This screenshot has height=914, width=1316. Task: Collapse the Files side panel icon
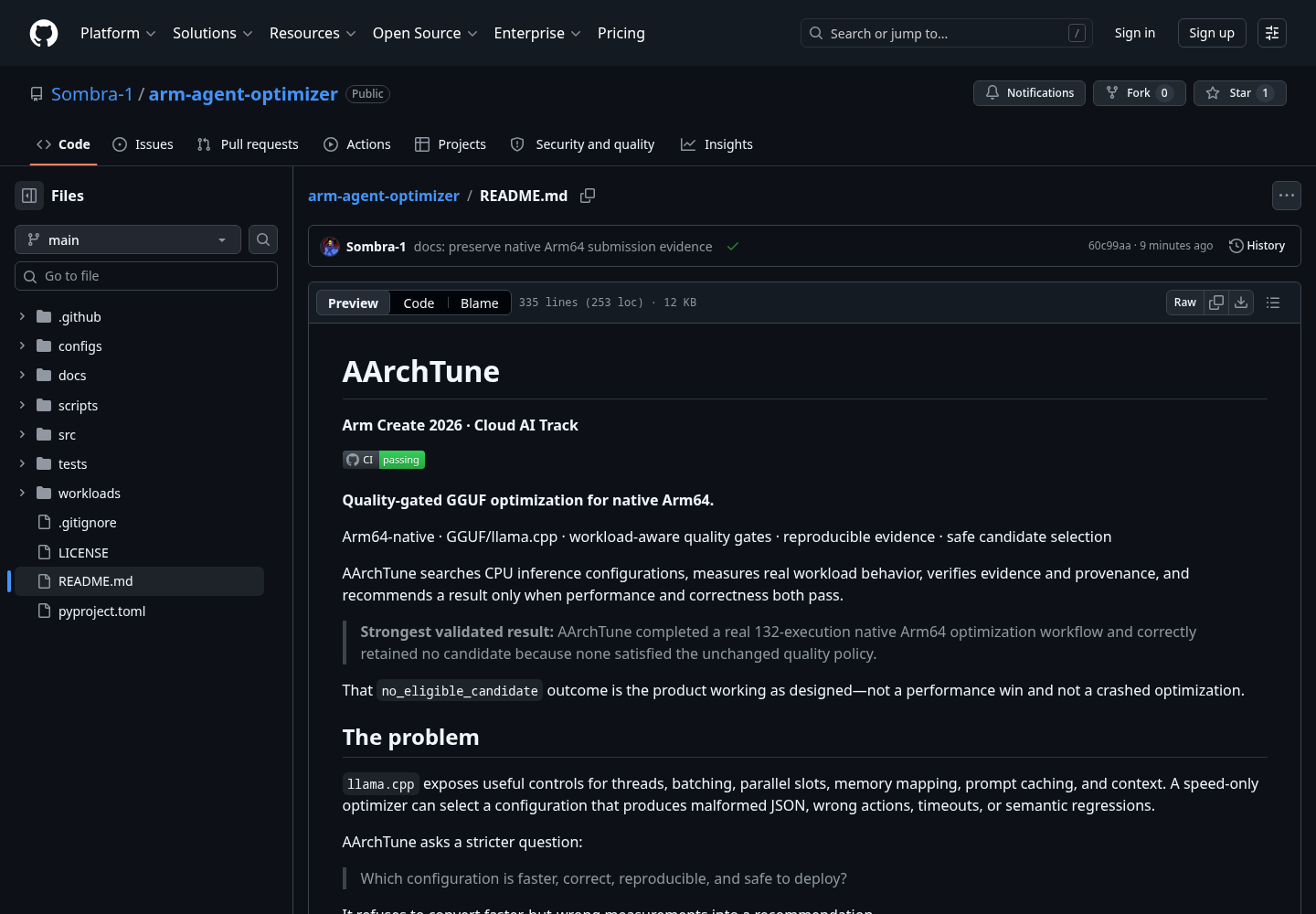[29, 196]
